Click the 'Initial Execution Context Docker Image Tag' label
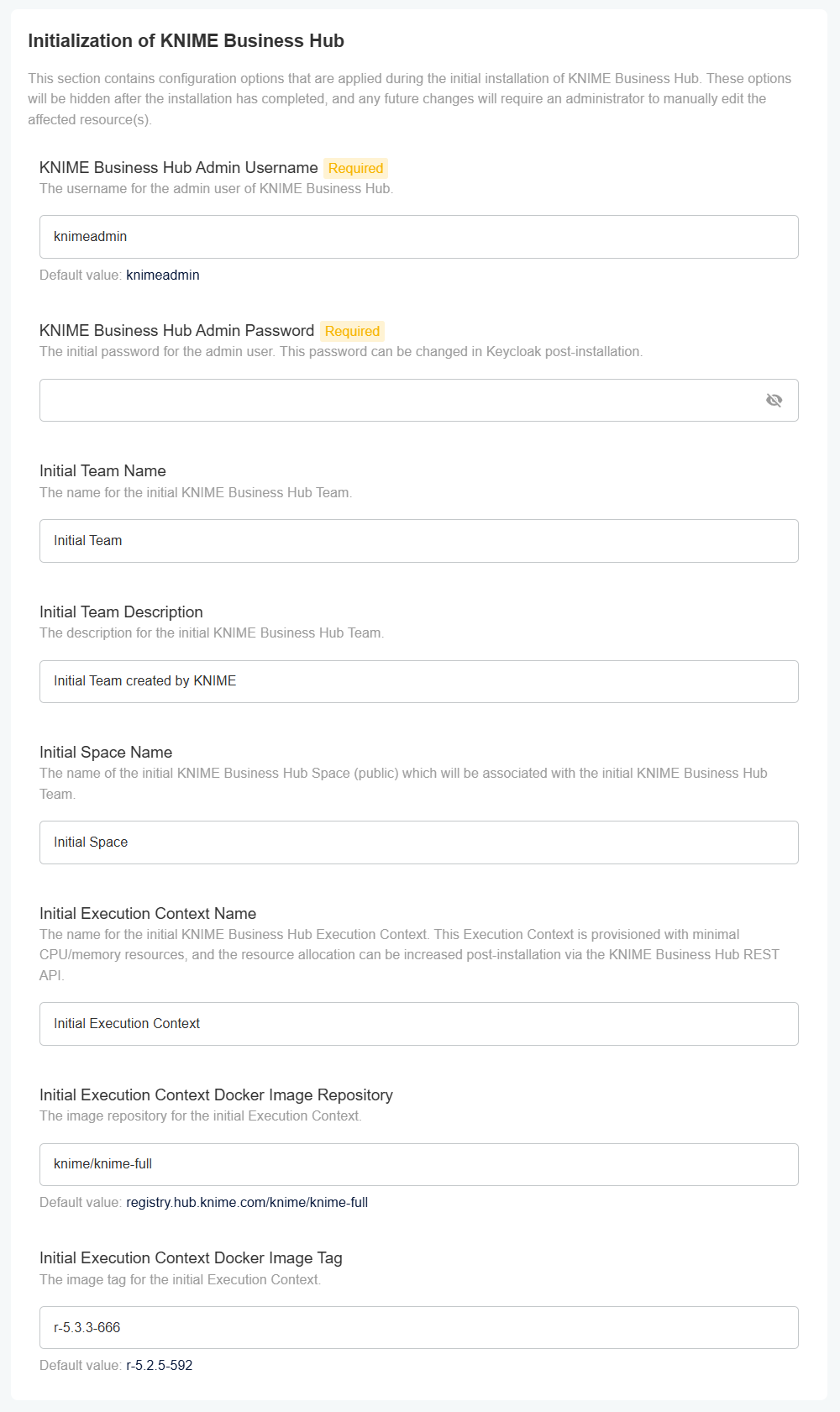Viewport: 840px width, 1412px height. 191,1258
